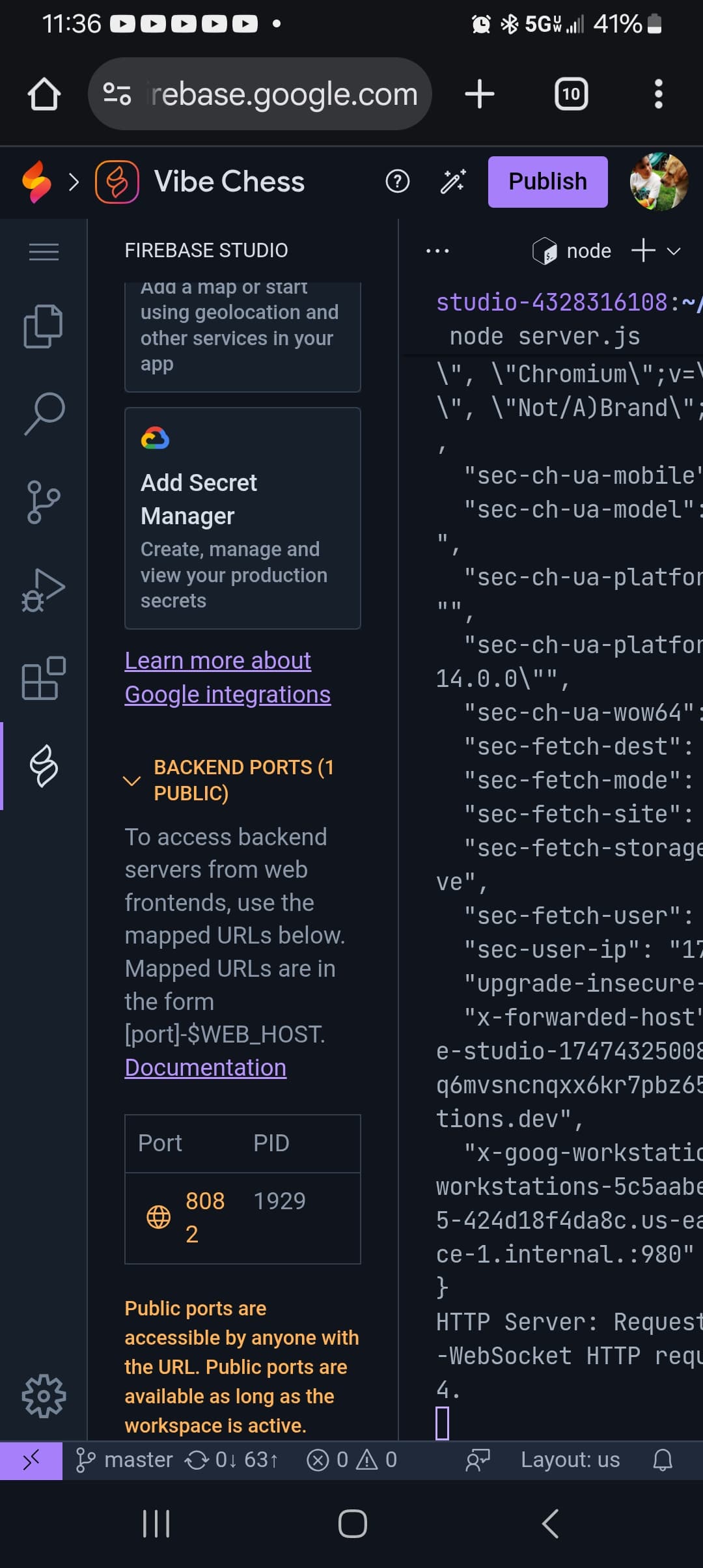The height and width of the screenshot is (1568, 703).
Task: Click the FIREBASE STUDIO panel header
Action: (x=206, y=251)
